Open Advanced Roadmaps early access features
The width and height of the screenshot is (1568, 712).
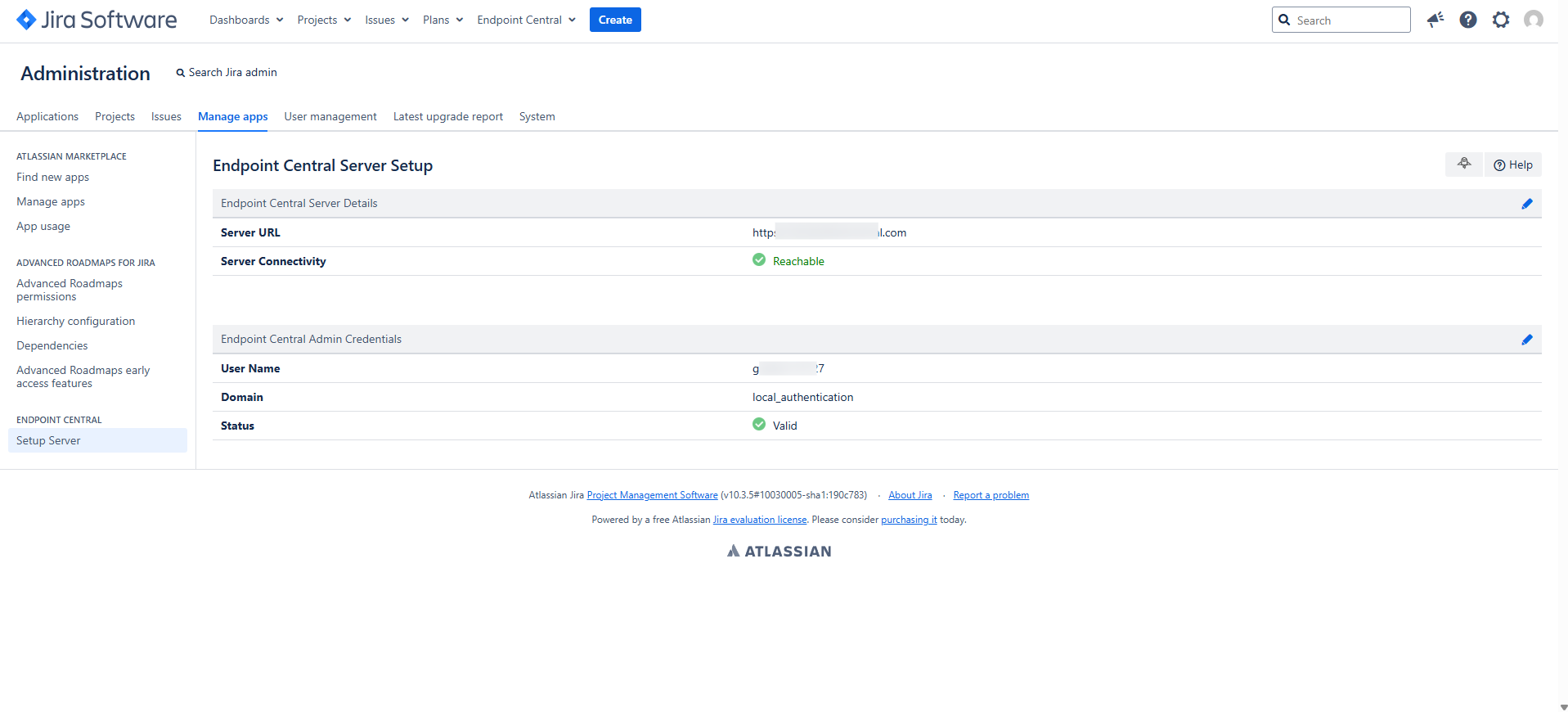click(83, 376)
